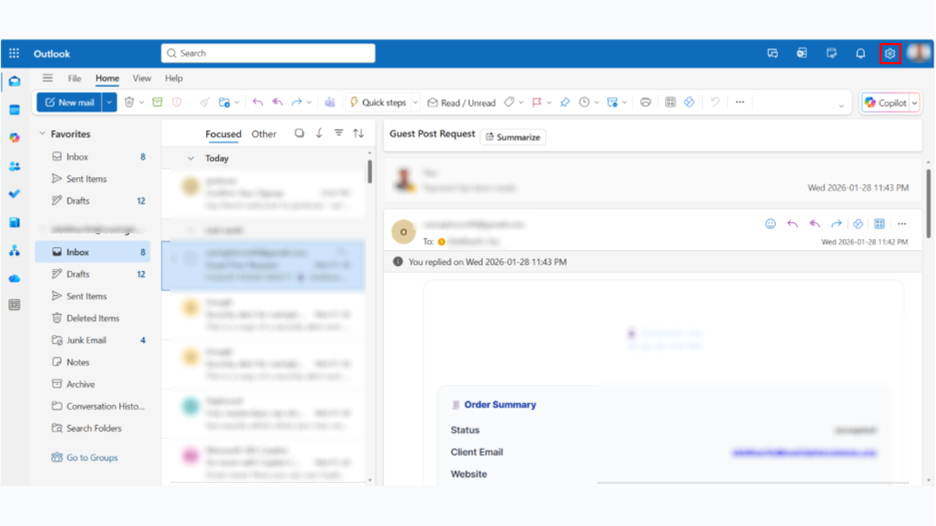Open the notifications bell
The image size is (936, 526).
[860, 54]
